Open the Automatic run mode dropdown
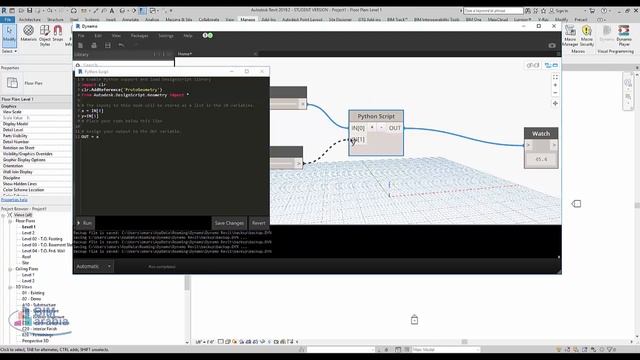Screen dimensions: 640x360 pos(94,267)
